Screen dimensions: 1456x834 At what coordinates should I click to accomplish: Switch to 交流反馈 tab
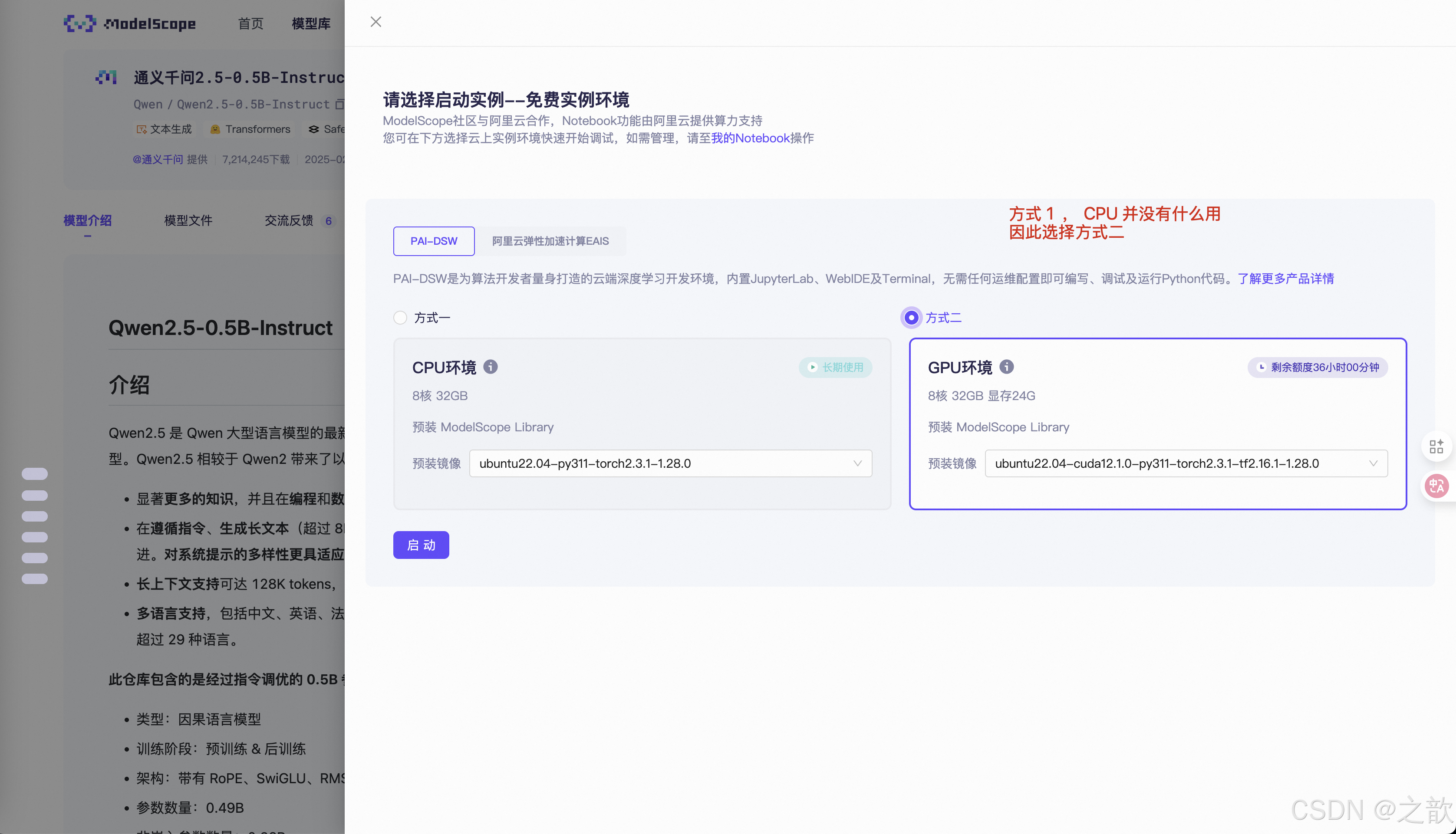pos(289,220)
